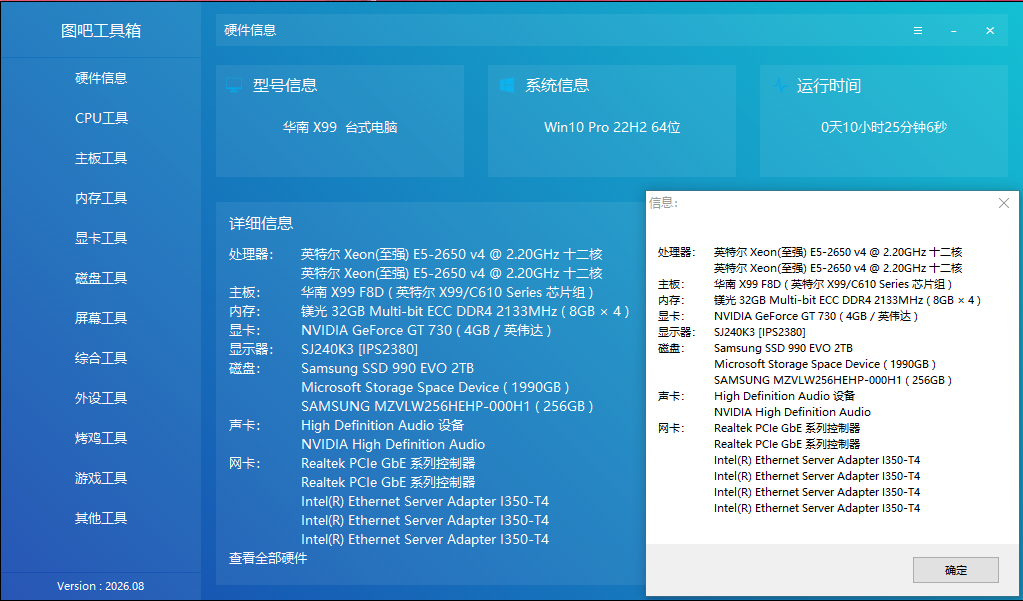The height and width of the screenshot is (601, 1023).
Task: Minimize the 图吧工具箱 window
Action: 954,31
